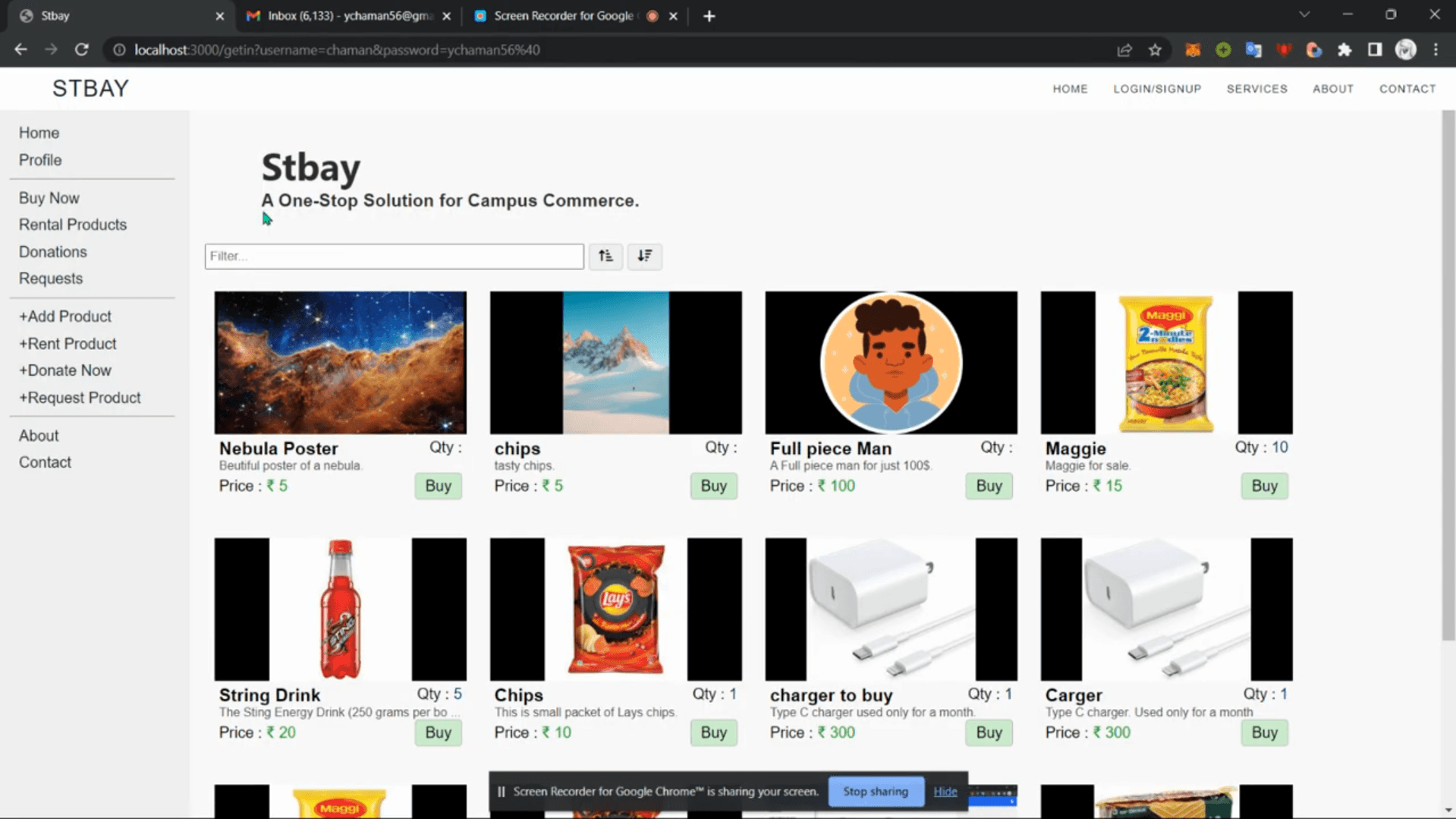The width and height of the screenshot is (1456, 819).
Task: Open the String Drink bottle image
Action: pyautogui.click(x=340, y=610)
